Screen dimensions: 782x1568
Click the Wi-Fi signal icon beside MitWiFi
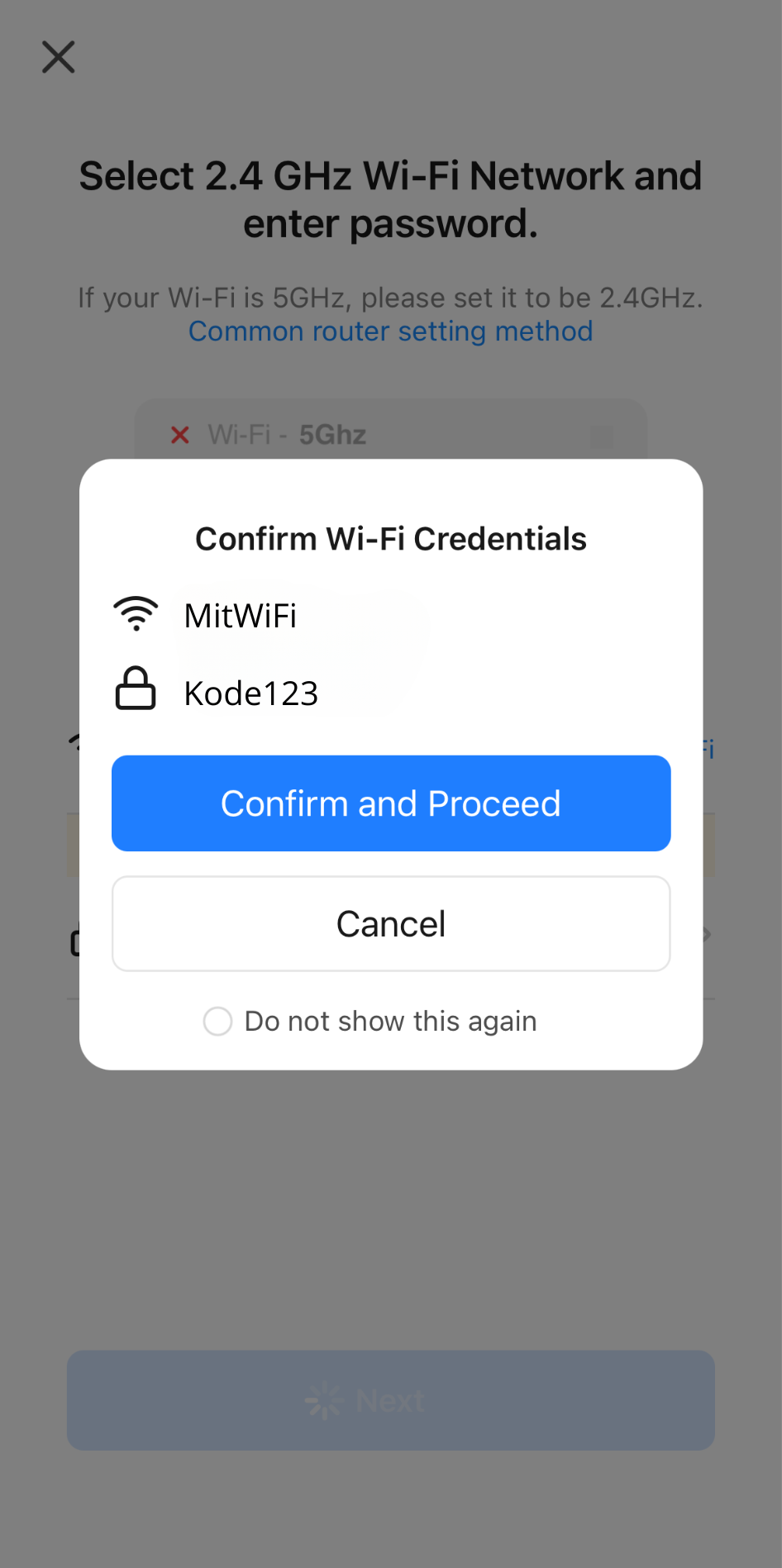136,614
